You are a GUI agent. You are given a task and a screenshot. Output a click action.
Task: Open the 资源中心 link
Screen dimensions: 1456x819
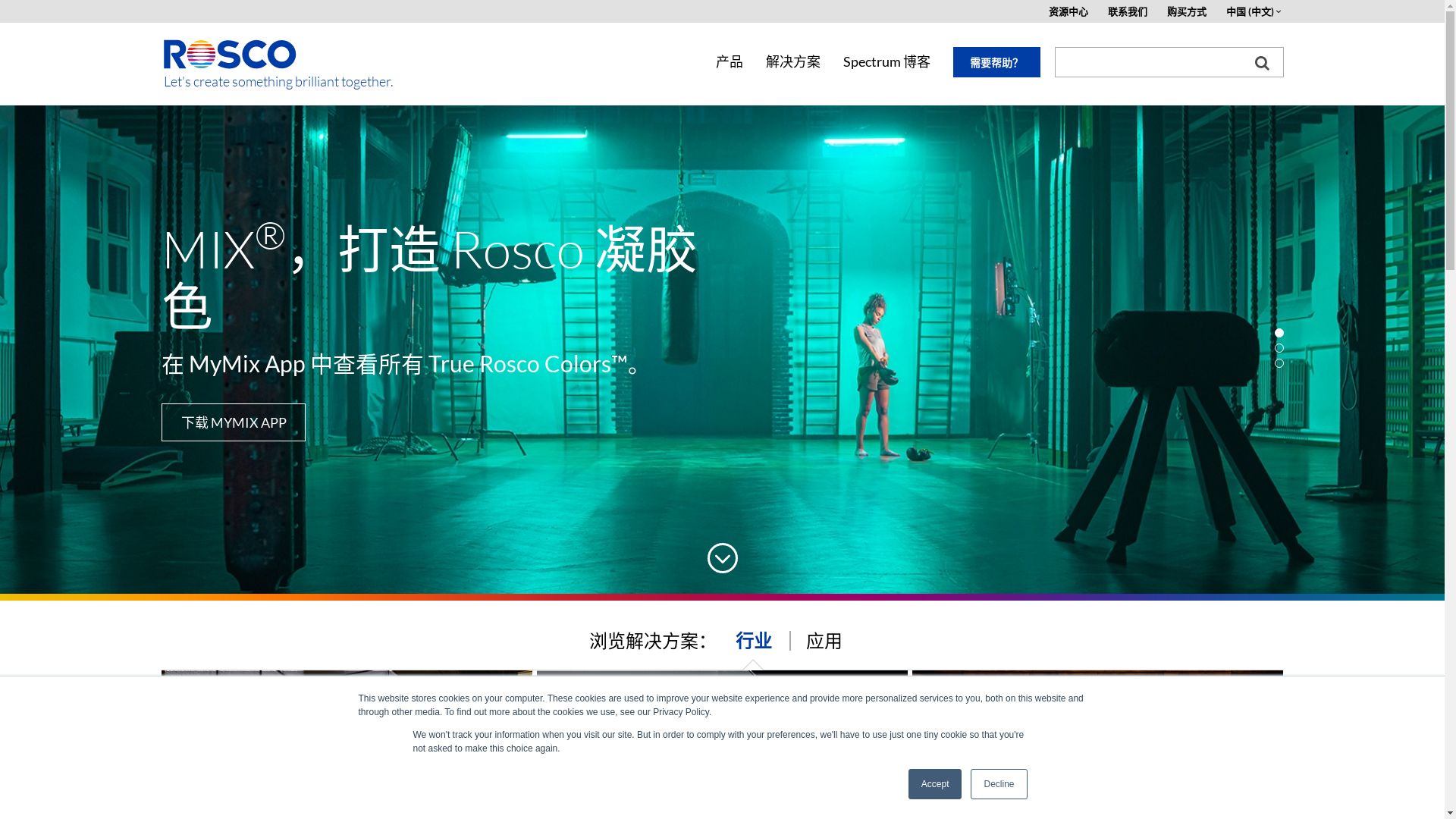point(1068,11)
